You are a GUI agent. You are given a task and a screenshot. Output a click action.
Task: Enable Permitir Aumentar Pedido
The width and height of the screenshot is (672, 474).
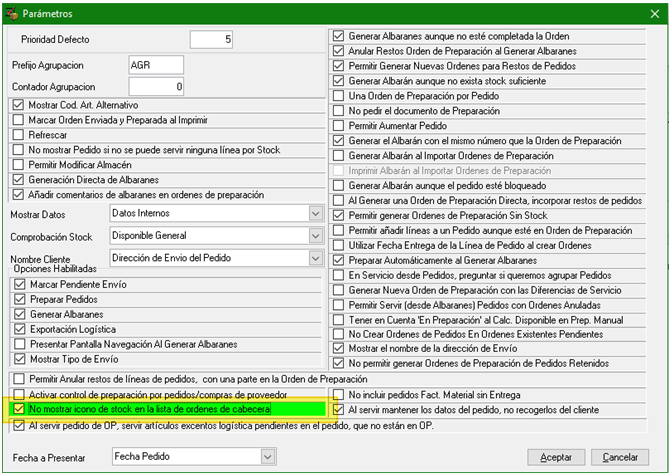click(339, 126)
